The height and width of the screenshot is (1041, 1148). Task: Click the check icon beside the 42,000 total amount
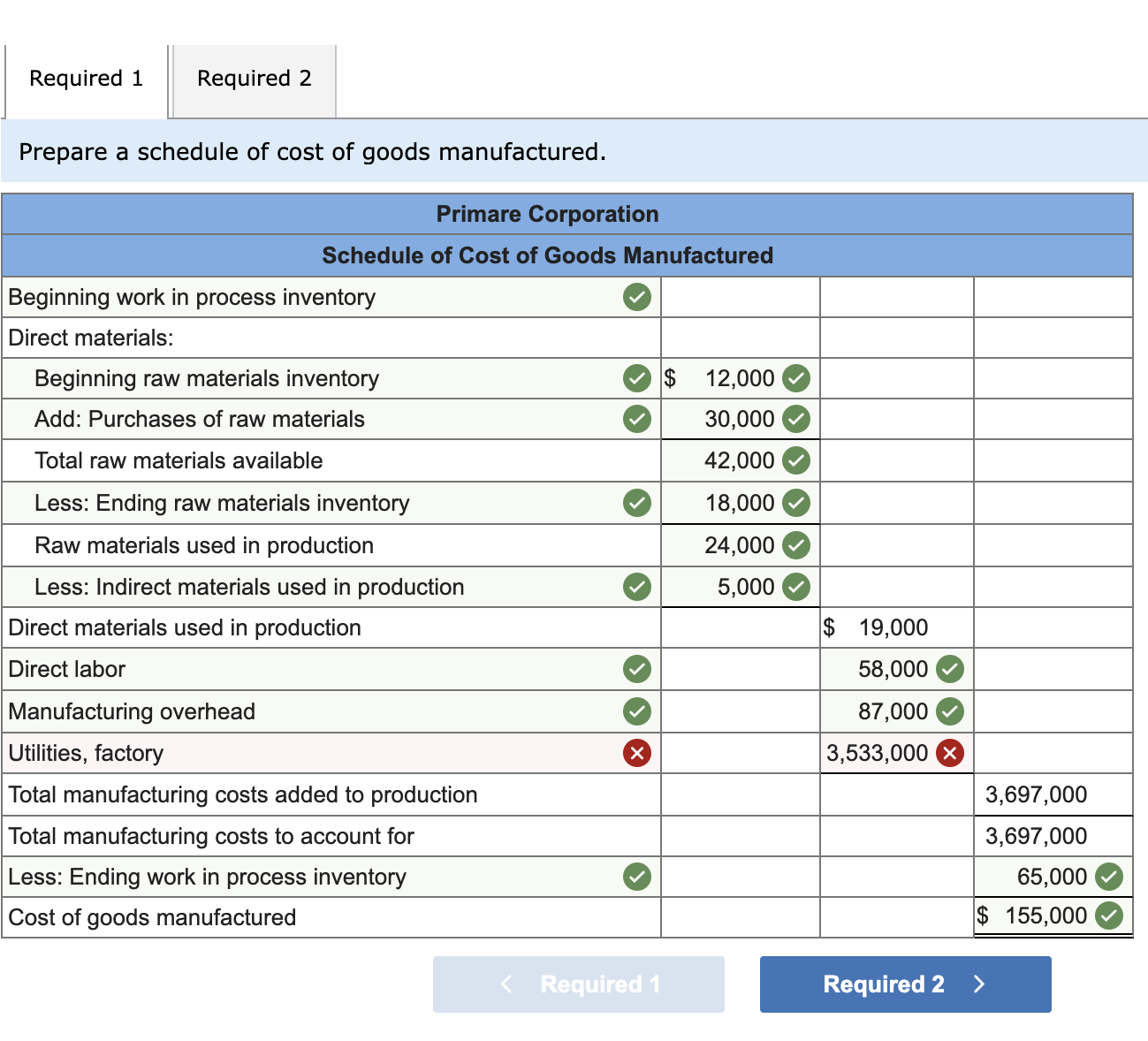(x=794, y=460)
